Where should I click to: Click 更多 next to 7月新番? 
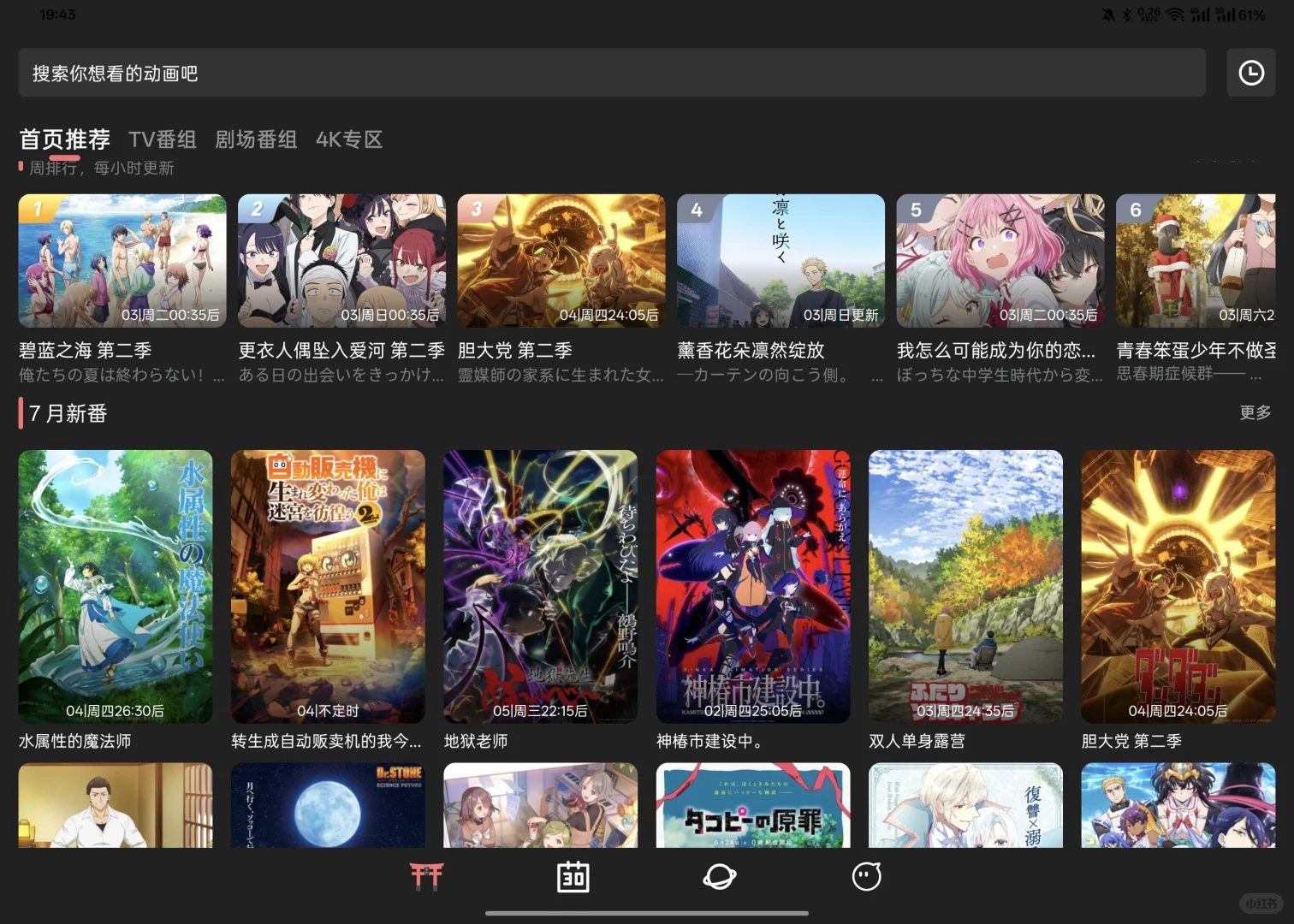pos(1255,412)
